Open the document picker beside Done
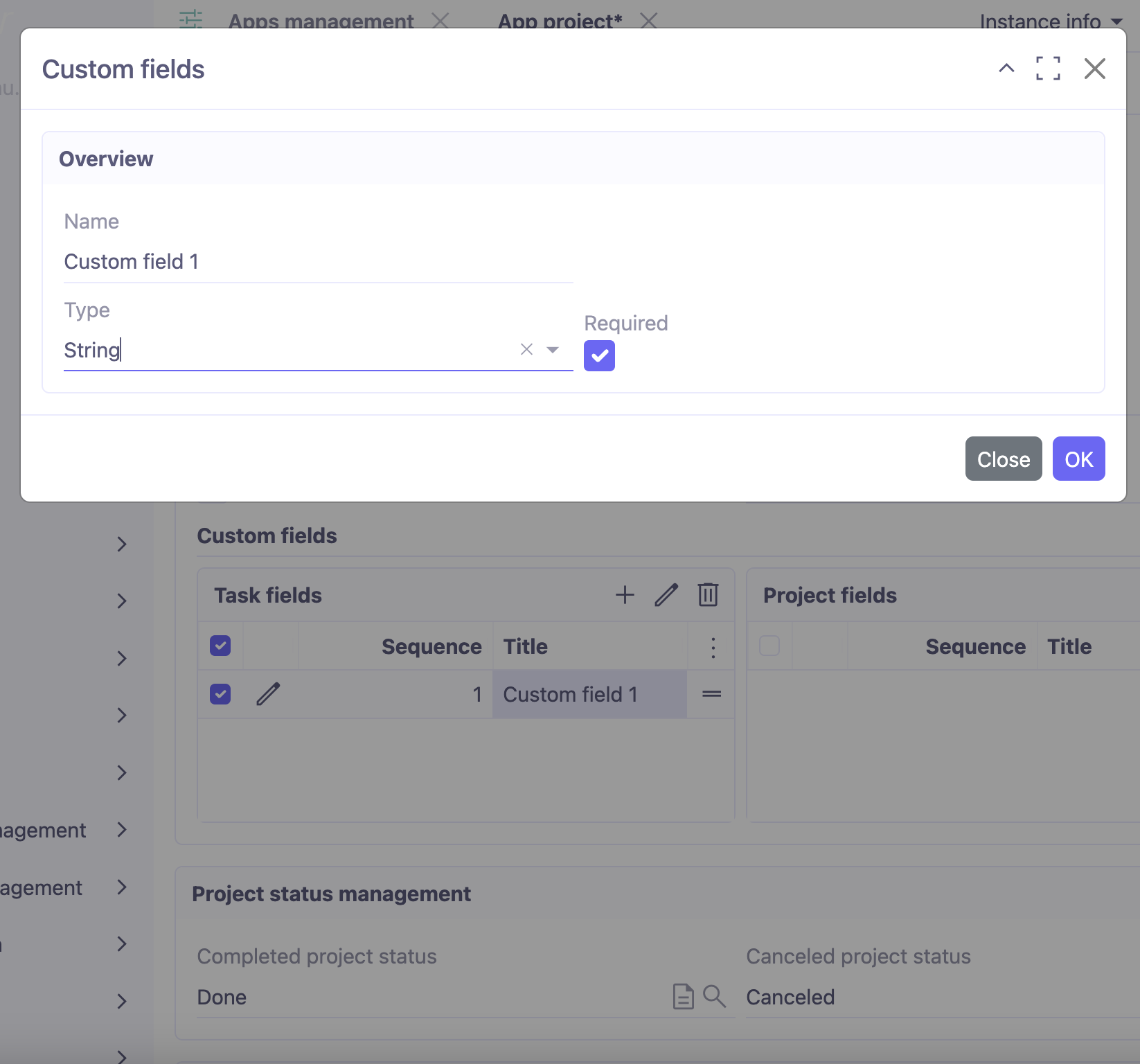Viewport: 1140px width, 1064px height. [x=684, y=997]
